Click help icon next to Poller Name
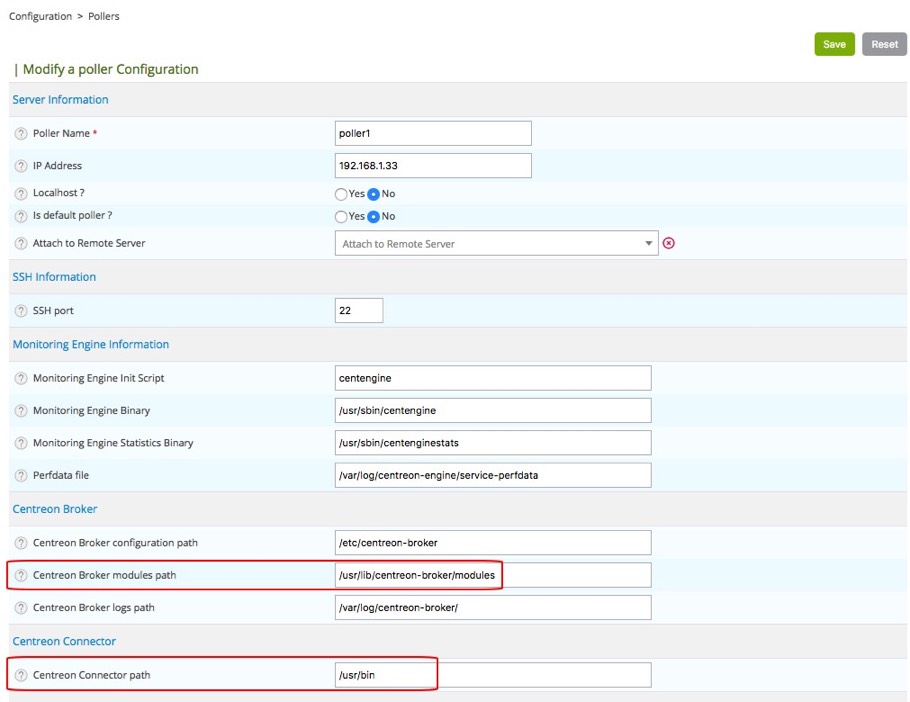 pyautogui.click(x=21, y=134)
